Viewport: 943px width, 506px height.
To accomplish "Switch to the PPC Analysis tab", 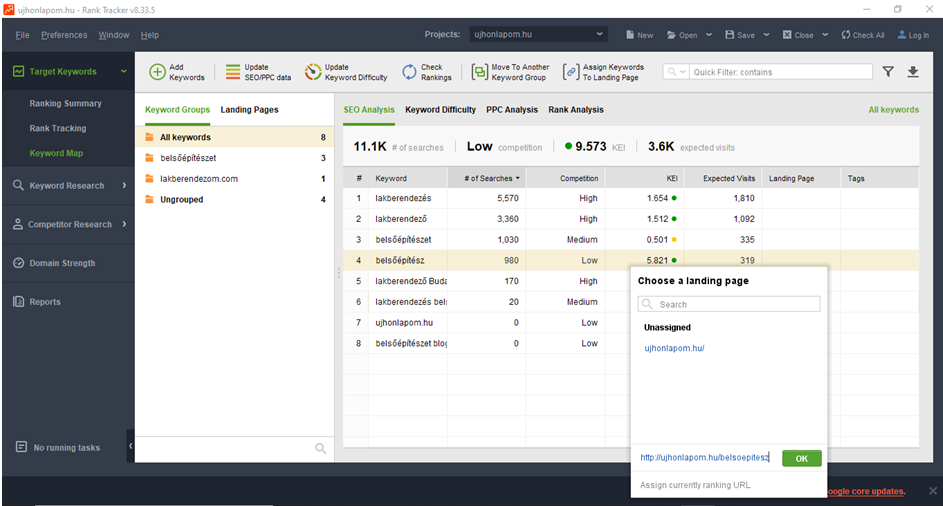I will 512,110.
